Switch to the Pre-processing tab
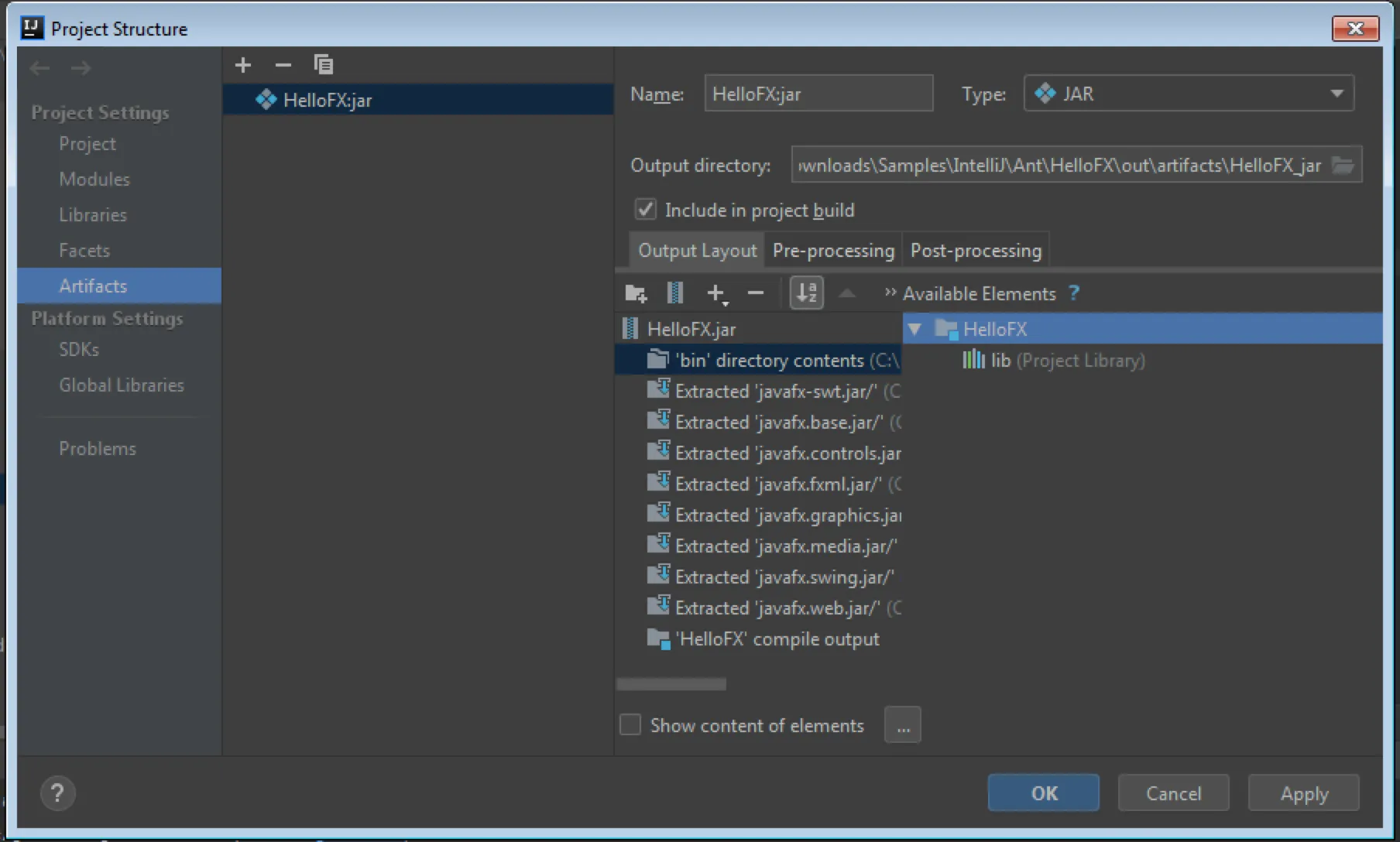 coord(833,251)
